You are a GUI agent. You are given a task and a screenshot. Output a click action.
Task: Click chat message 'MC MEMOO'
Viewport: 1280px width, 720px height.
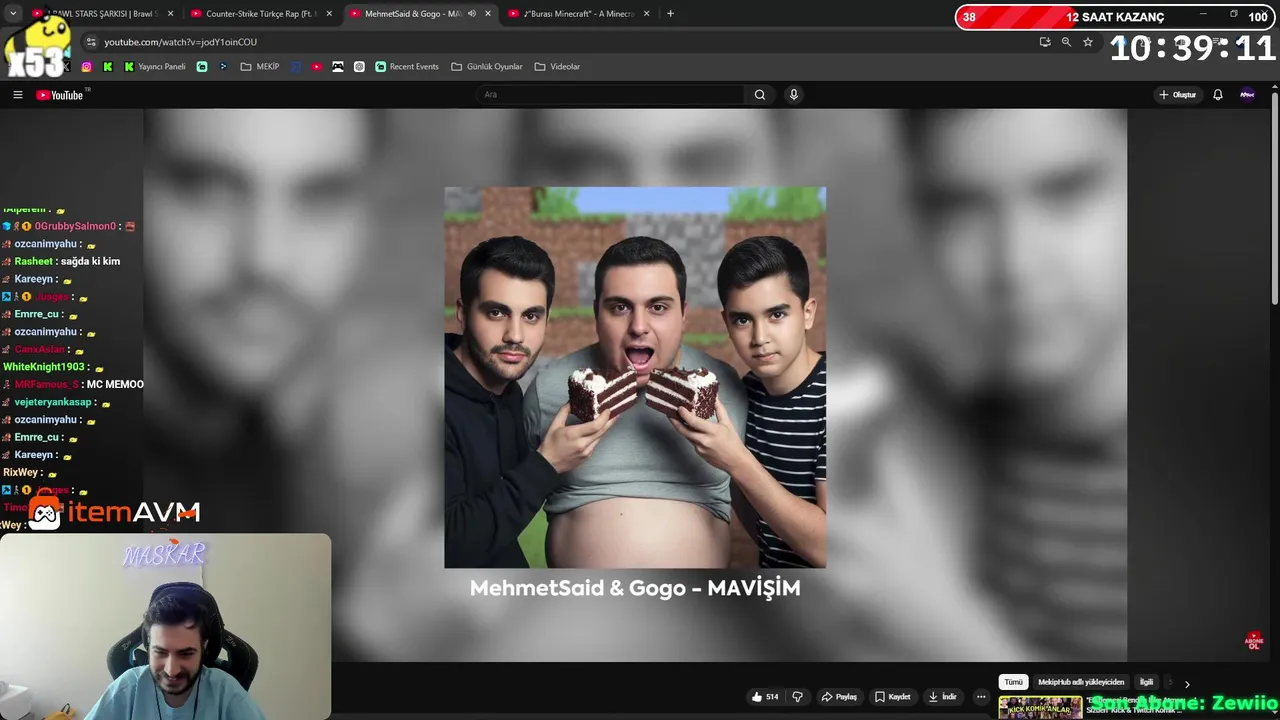tap(115, 384)
